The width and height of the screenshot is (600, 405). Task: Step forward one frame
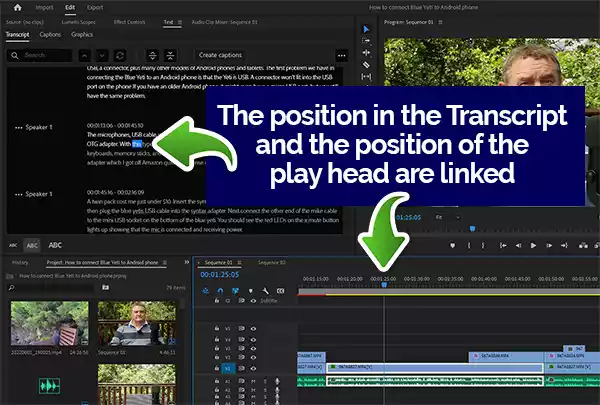(549, 246)
